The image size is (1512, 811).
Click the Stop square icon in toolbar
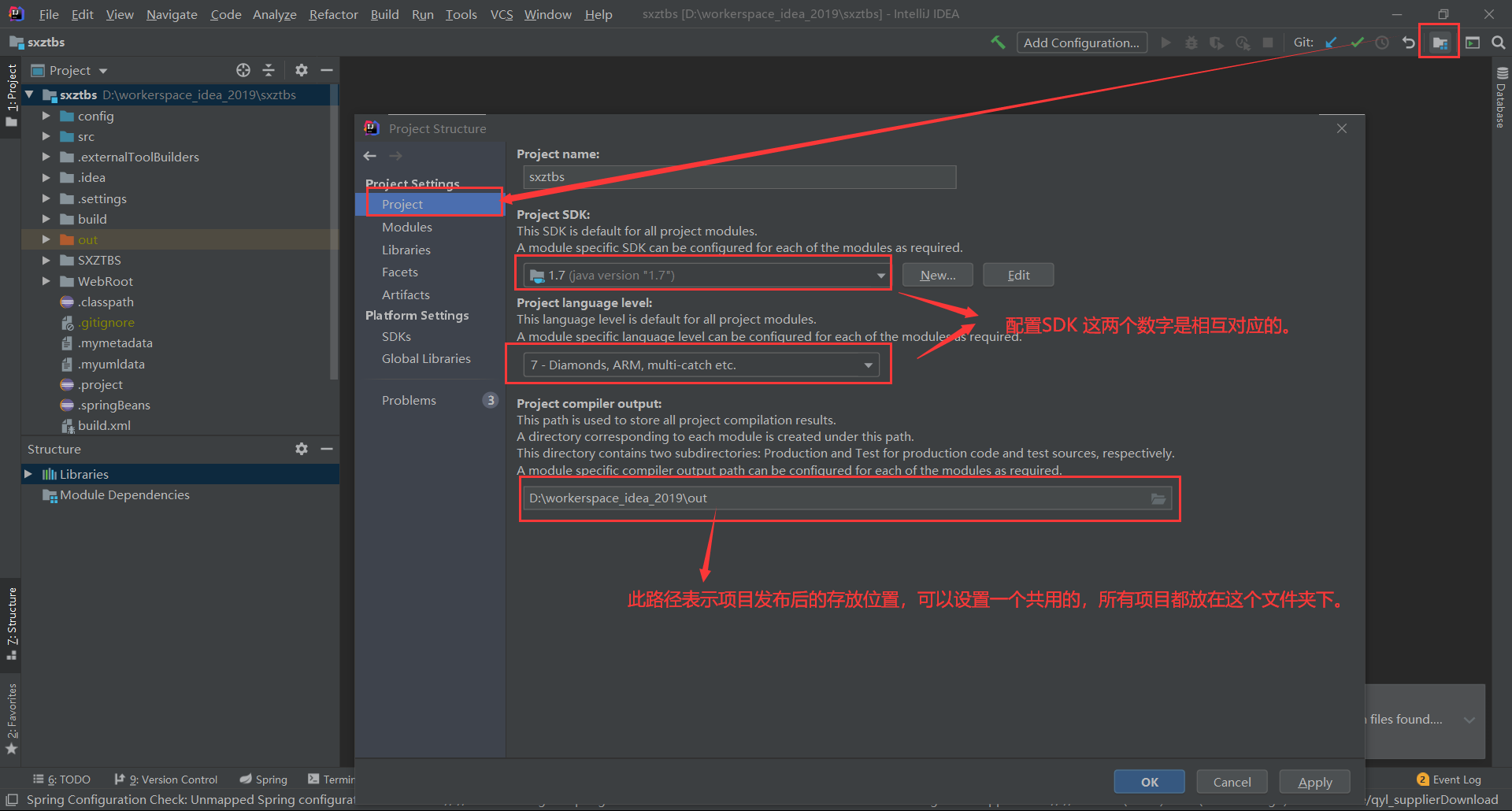point(1268,43)
